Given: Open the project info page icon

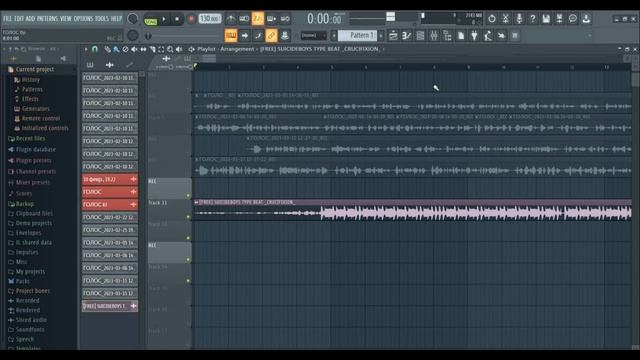Looking at the screenshot, I should [461, 36].
